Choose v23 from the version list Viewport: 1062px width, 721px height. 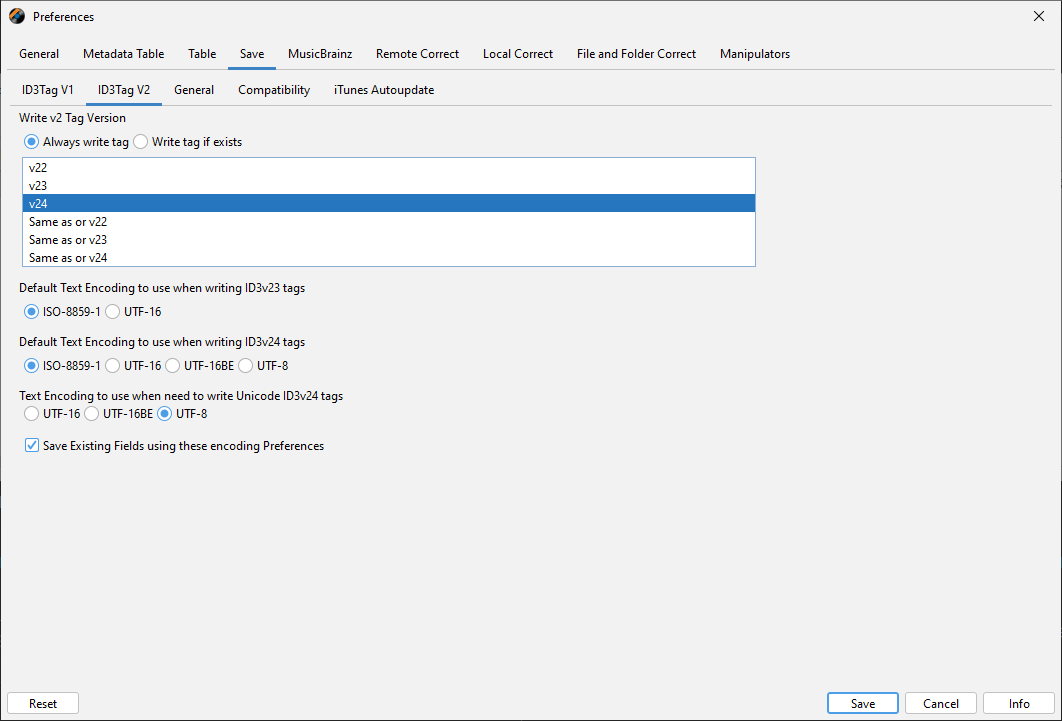(38, 186)
